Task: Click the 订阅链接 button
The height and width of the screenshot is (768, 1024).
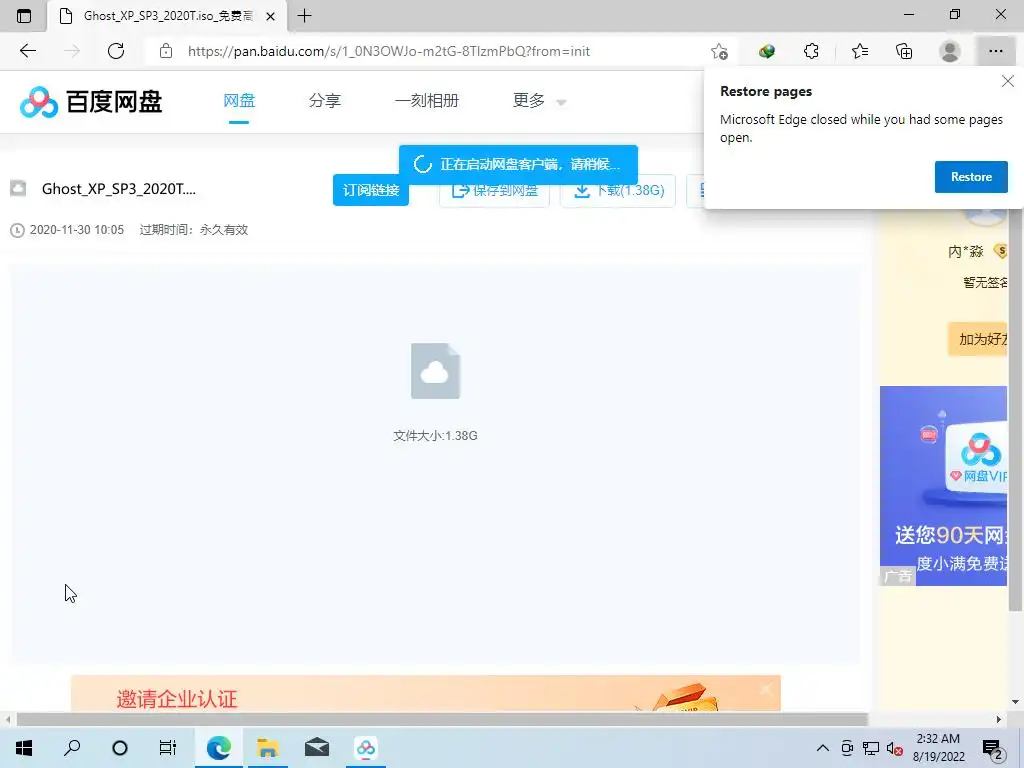Action: 371,190
